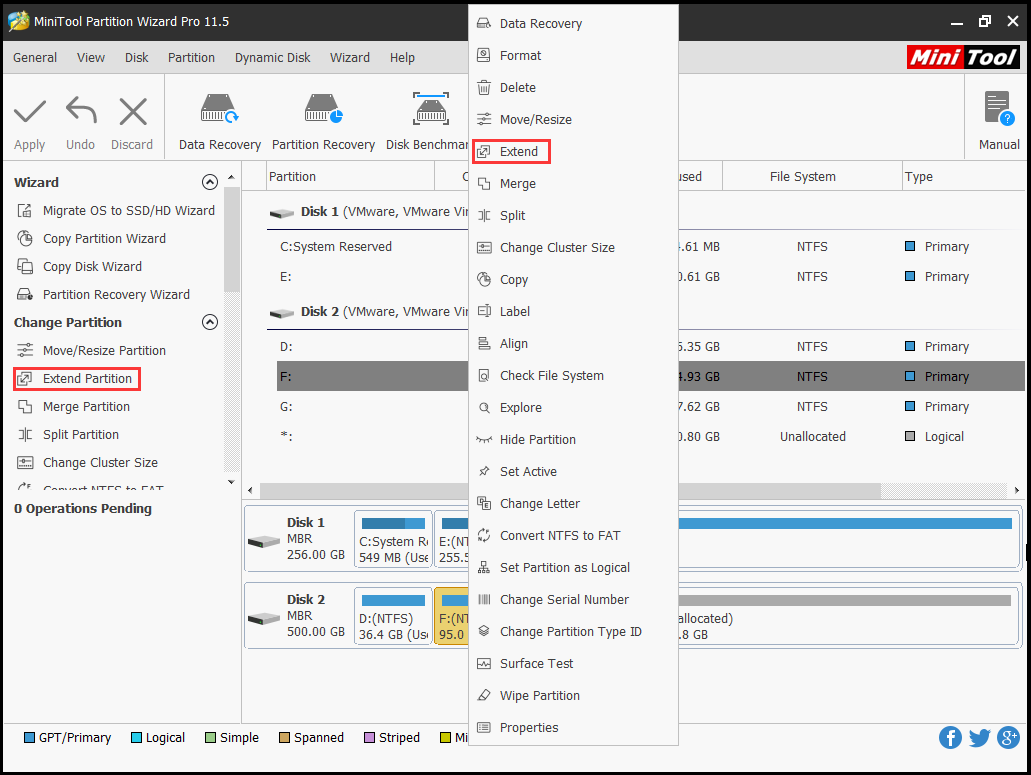
Task: Open Partition Recovery Wizard in sidebar
Action: pos(116,294)
